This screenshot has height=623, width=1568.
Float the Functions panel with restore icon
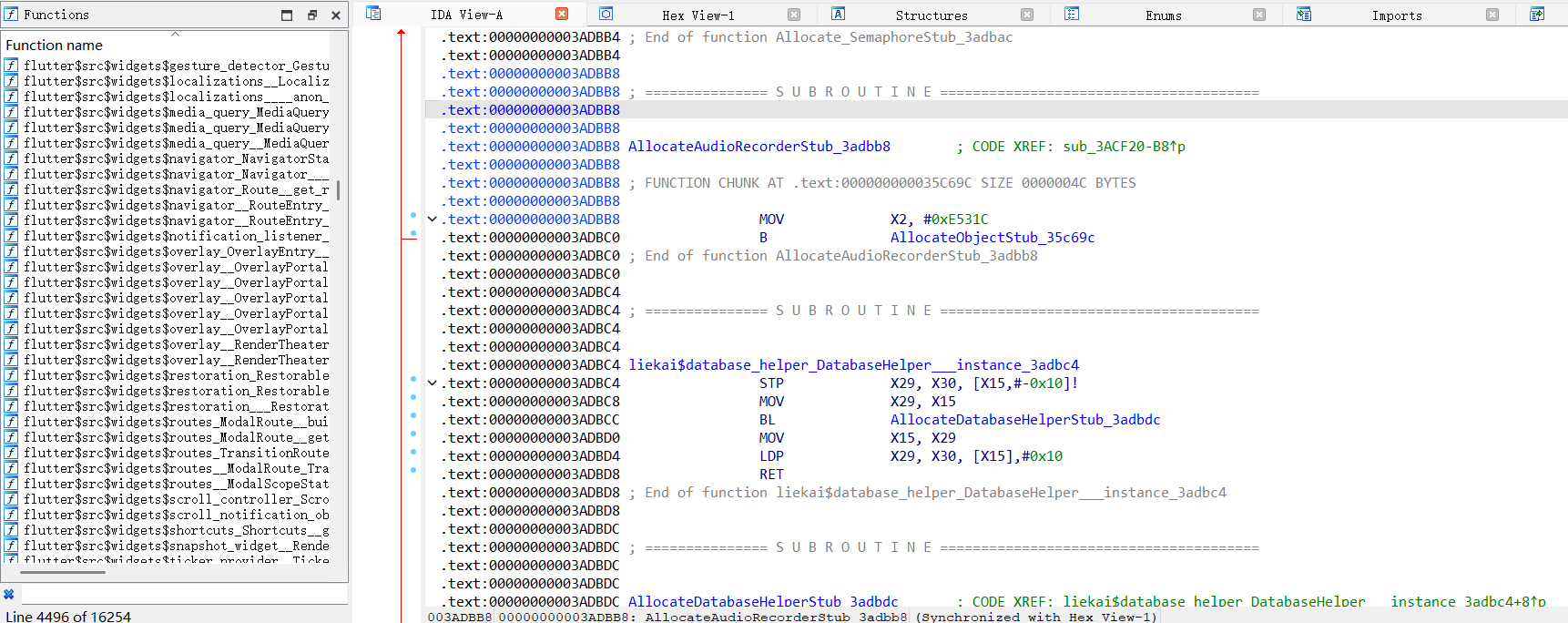click(x=311, y=15)
